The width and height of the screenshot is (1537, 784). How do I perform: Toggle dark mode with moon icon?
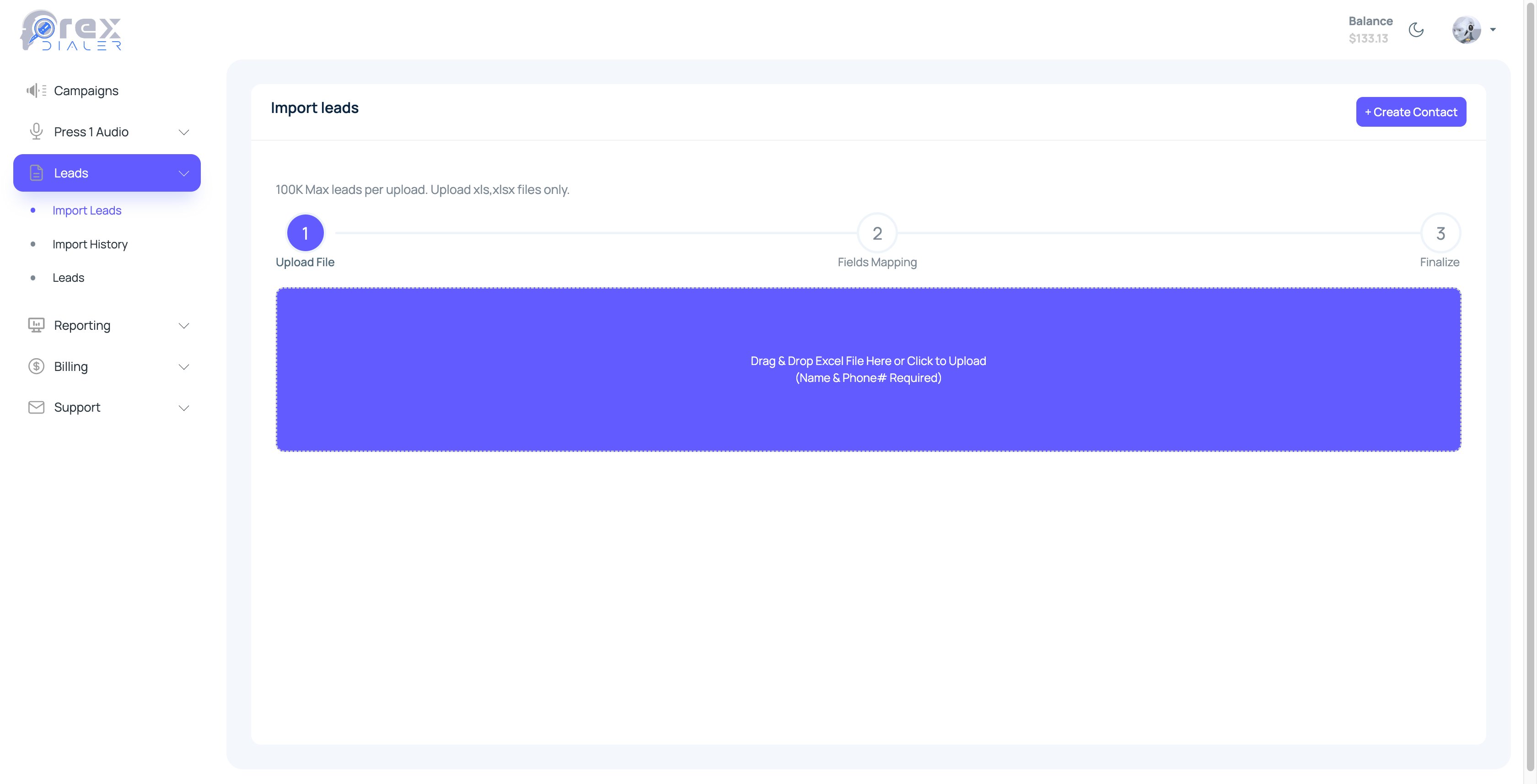[x=1416, y=30]
